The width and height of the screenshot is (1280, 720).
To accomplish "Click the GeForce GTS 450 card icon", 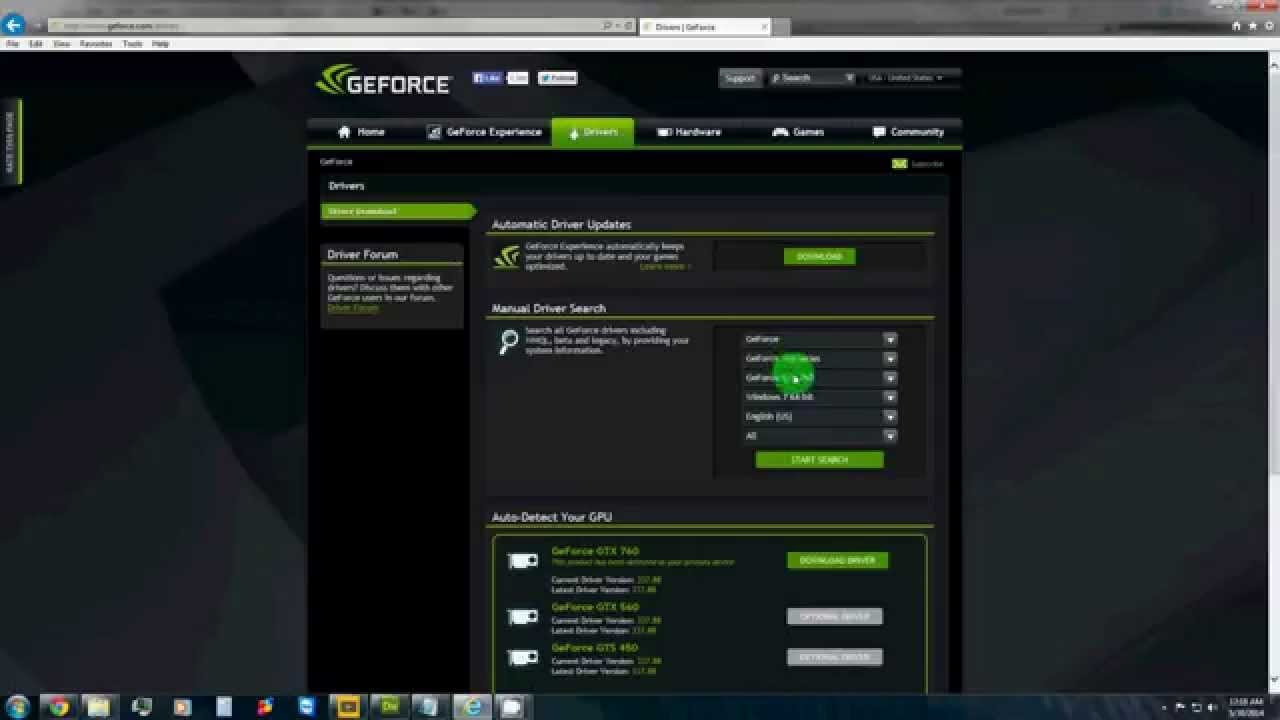I will [x=522, y=657].
